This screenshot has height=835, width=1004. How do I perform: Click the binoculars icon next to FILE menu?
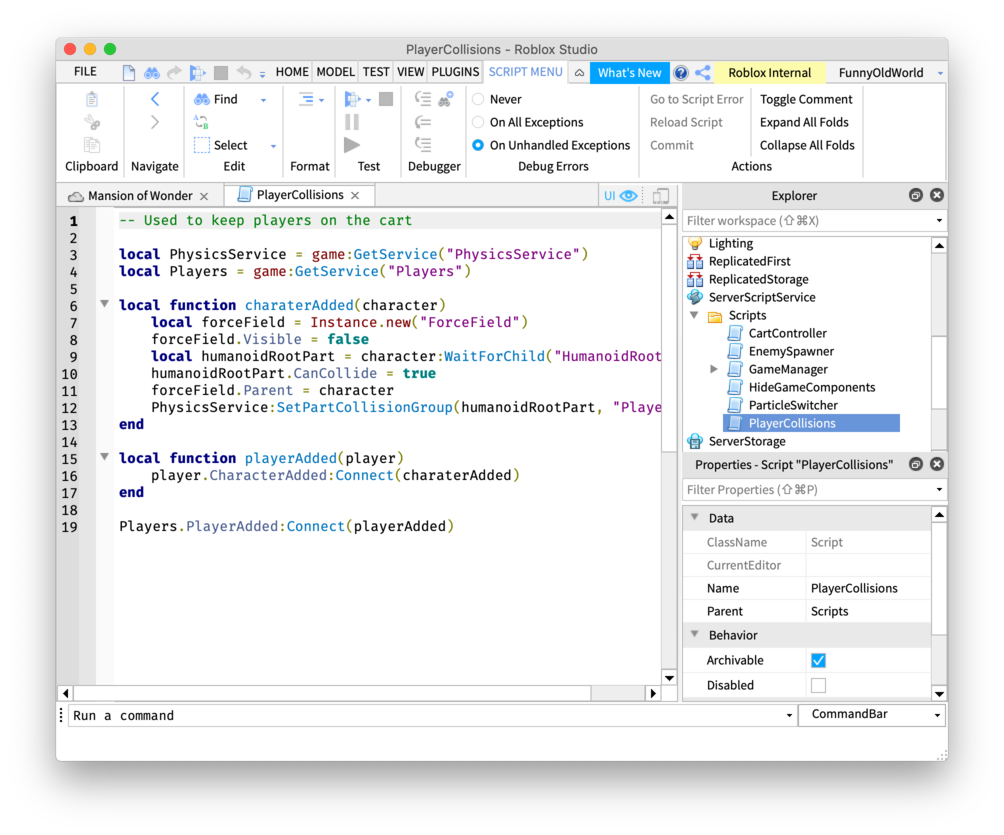coord(152,73)
